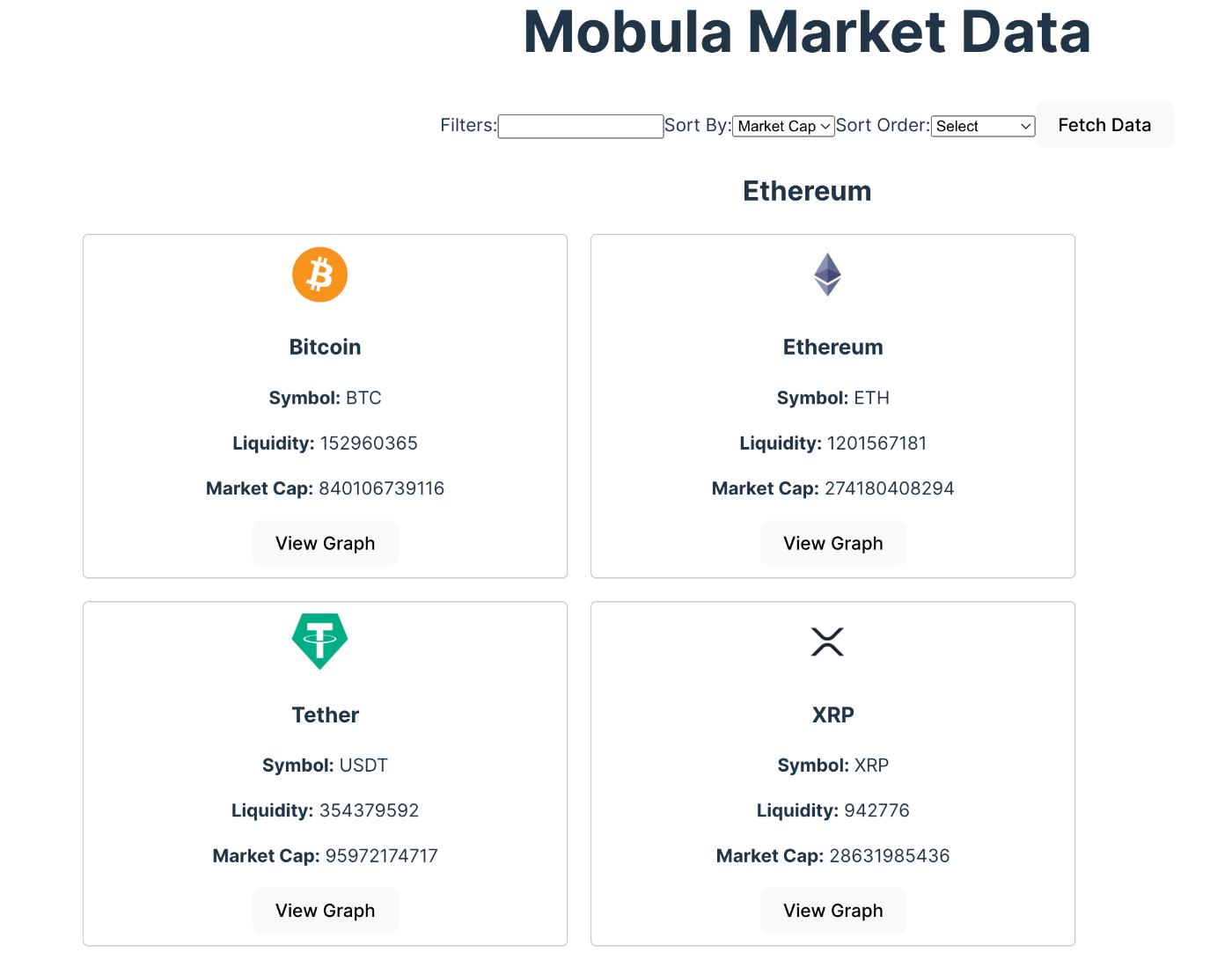The height and width of the screenshot is (960, 1232).
Task: Select the Bitcoin market cap value
Action: (381, 488)
